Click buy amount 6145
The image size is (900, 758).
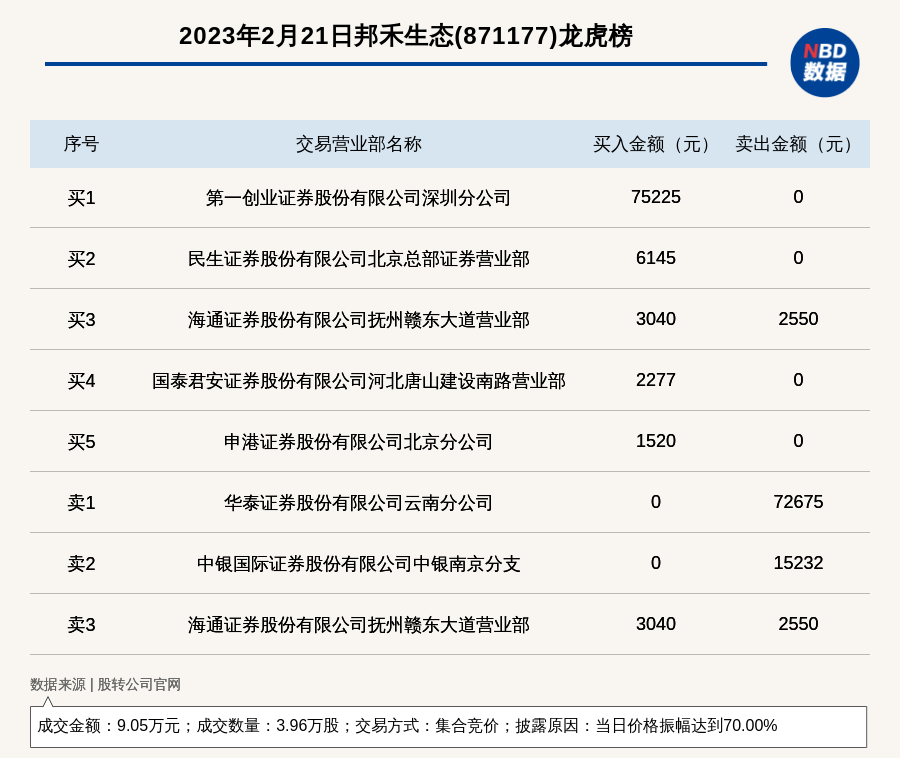pos(655,258)
